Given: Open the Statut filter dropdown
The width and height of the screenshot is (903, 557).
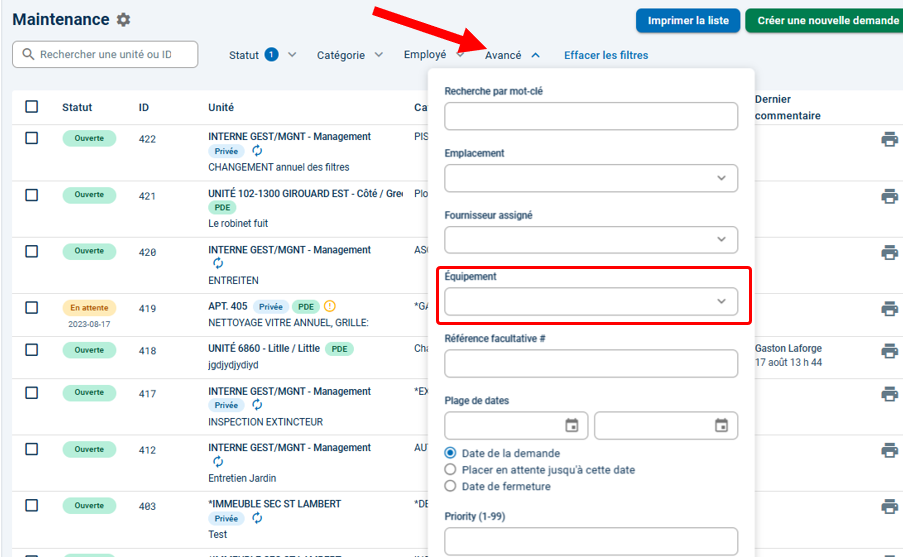Looking at the screenshot, I should click(x=263, y=55).
